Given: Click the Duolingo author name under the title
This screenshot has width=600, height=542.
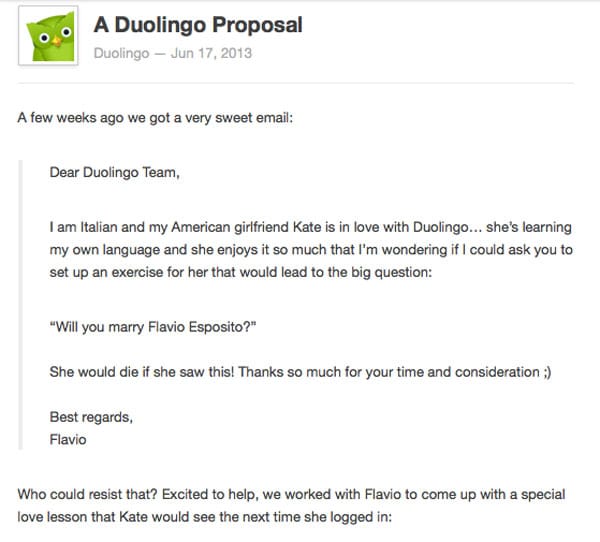Looking at the screenshot, I should pyautogui.click(x=121, y=52).
